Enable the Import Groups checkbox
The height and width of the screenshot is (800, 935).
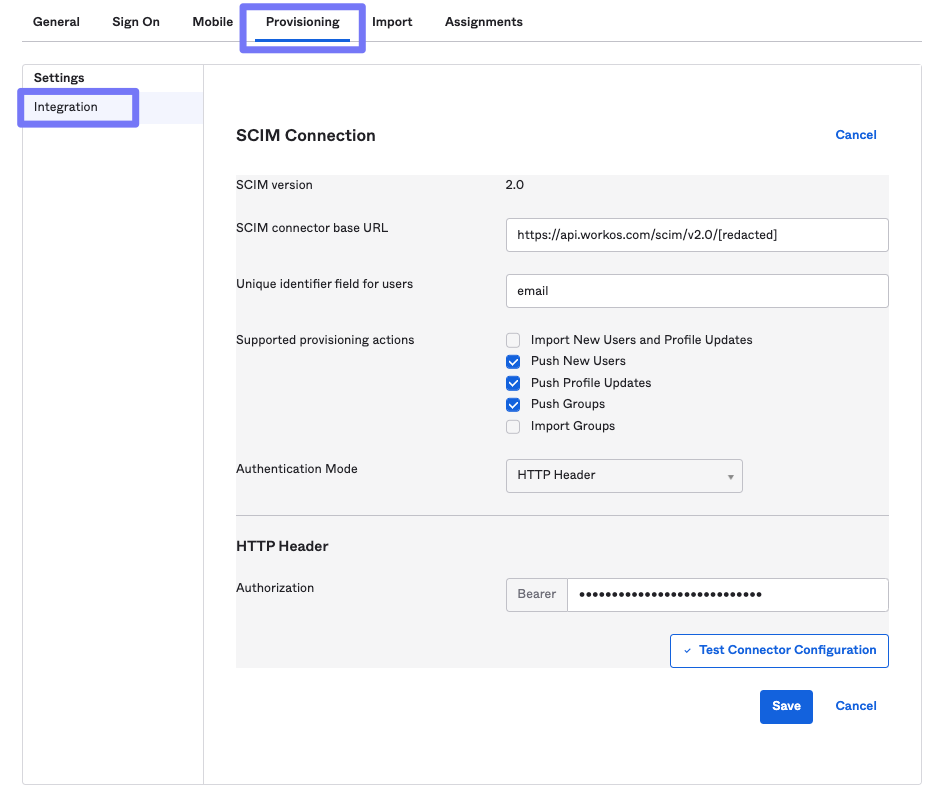point(513,426)
